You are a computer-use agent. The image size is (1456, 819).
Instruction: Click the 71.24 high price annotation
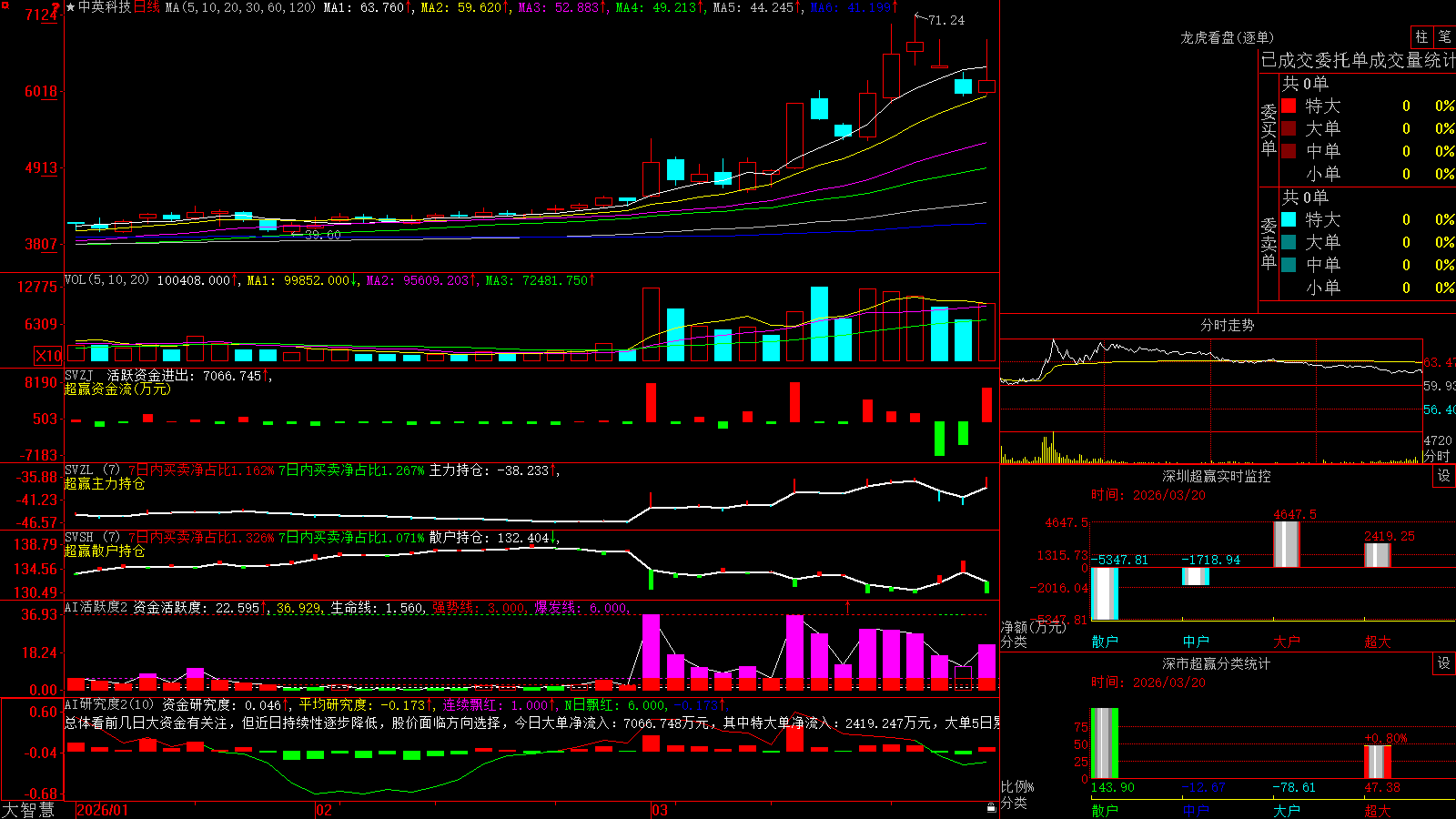point(946,20)
